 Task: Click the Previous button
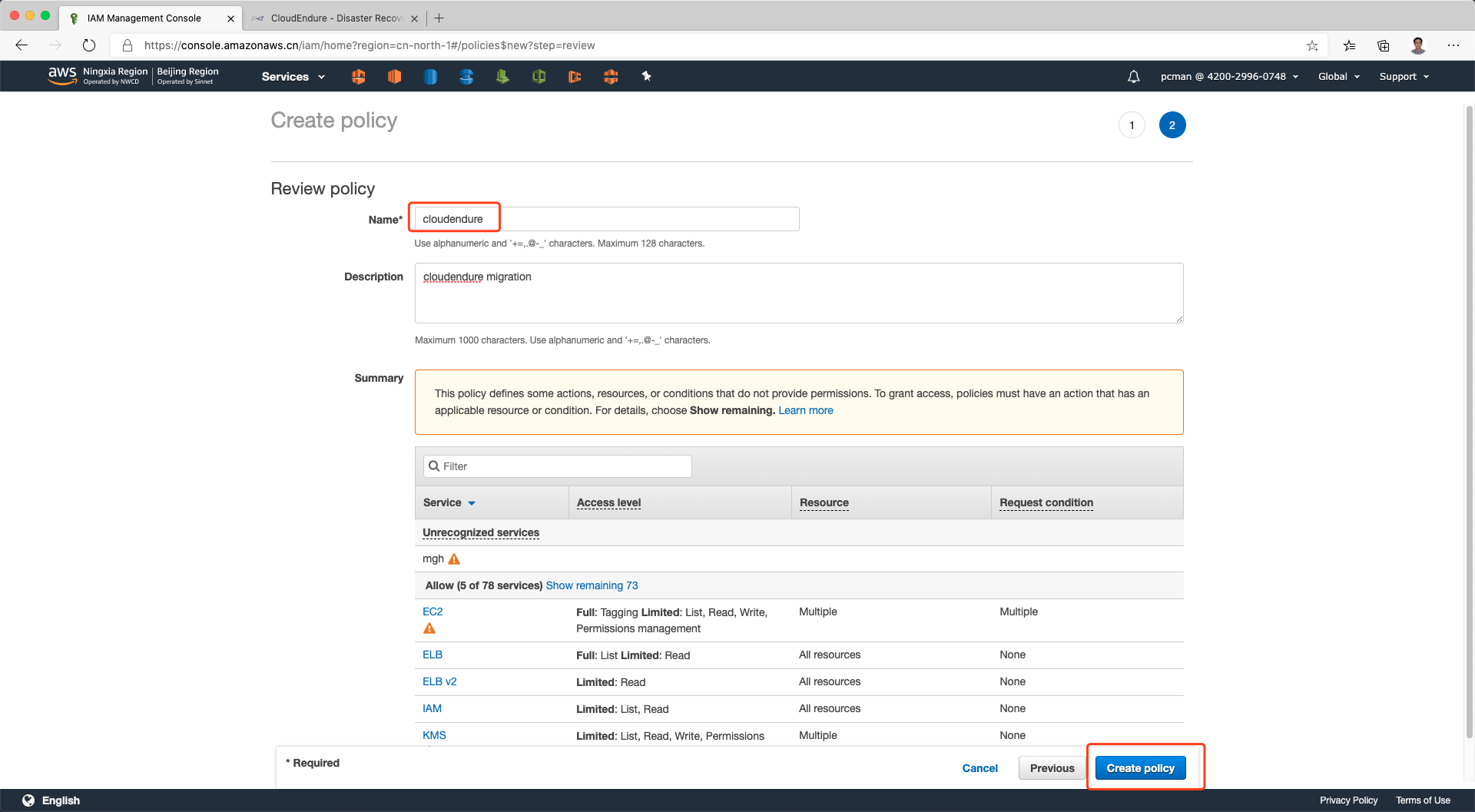pos(1052,768)
